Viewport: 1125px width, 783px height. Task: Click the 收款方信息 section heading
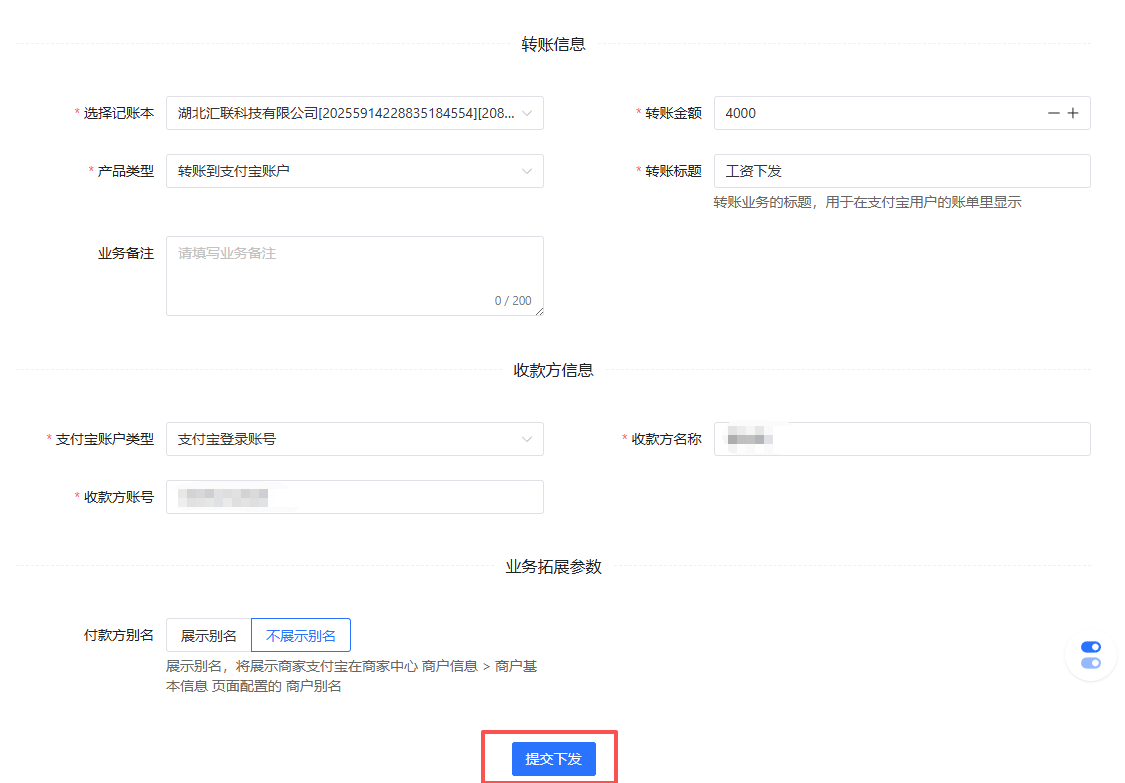click(553, 370)
